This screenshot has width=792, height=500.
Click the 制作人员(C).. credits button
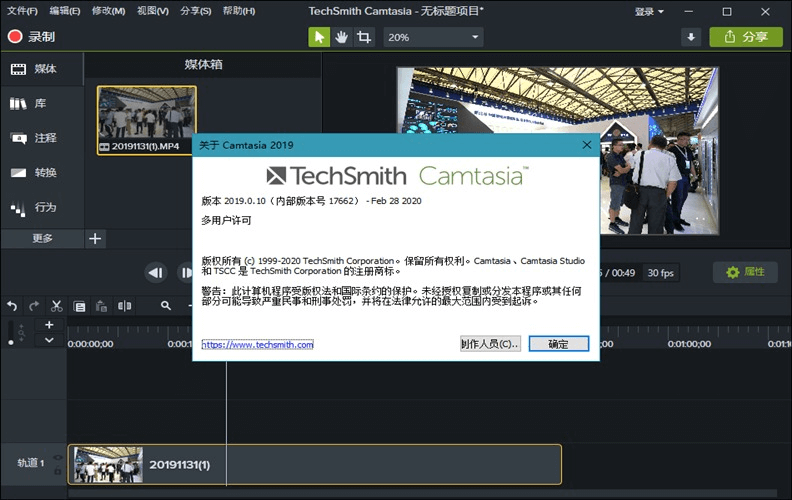tap(490, 344)
